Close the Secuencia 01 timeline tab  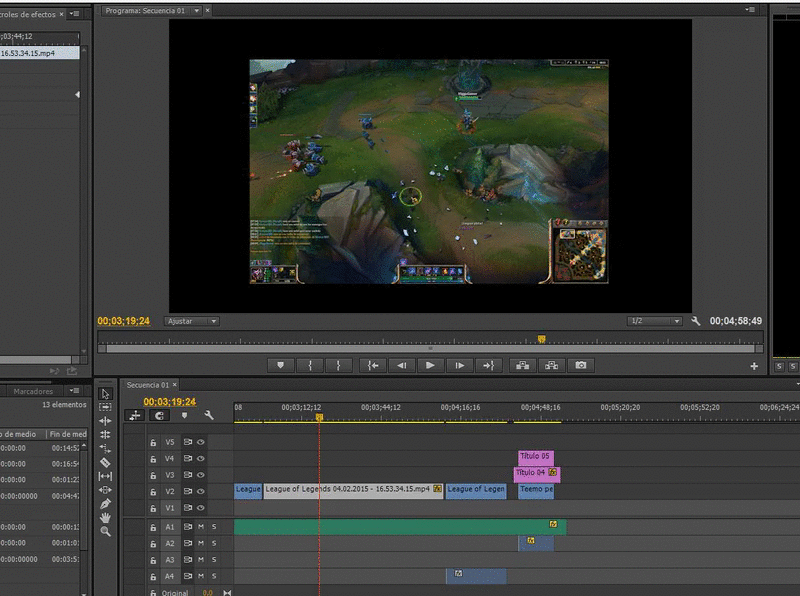[x=174, y=385]
